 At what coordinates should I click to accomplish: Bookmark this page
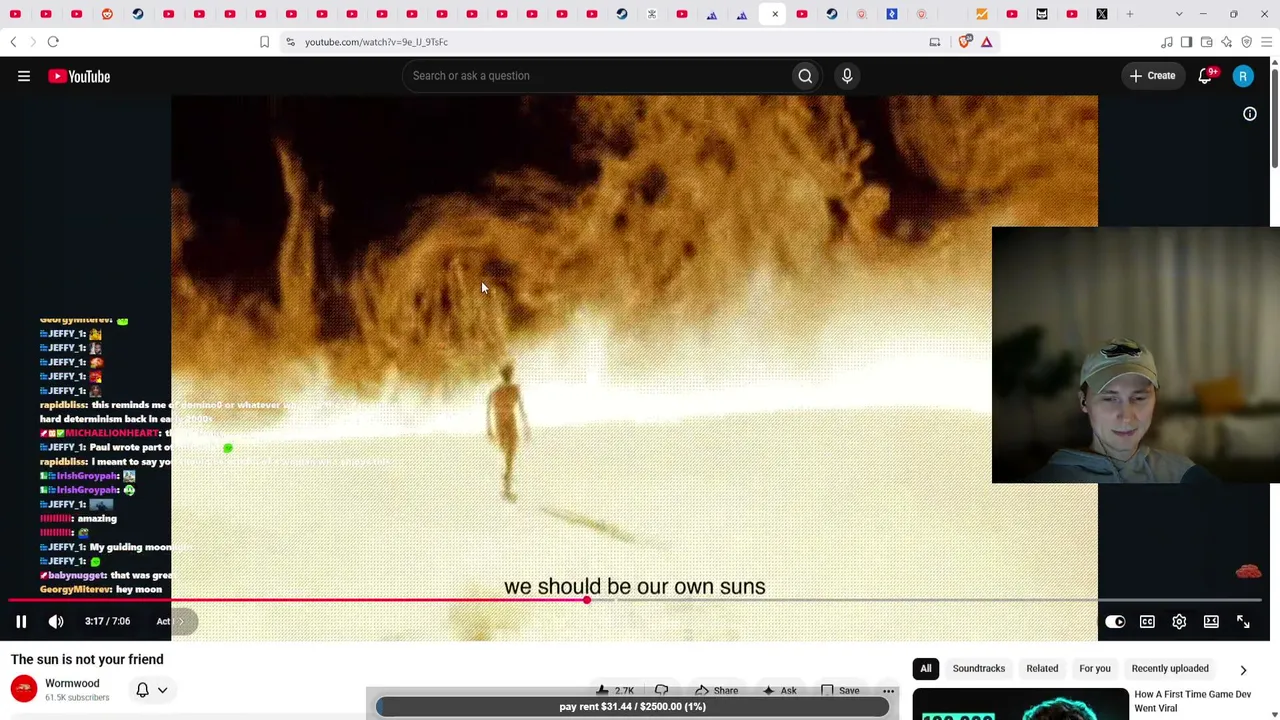pyautogui.click(x=264, y=42)
